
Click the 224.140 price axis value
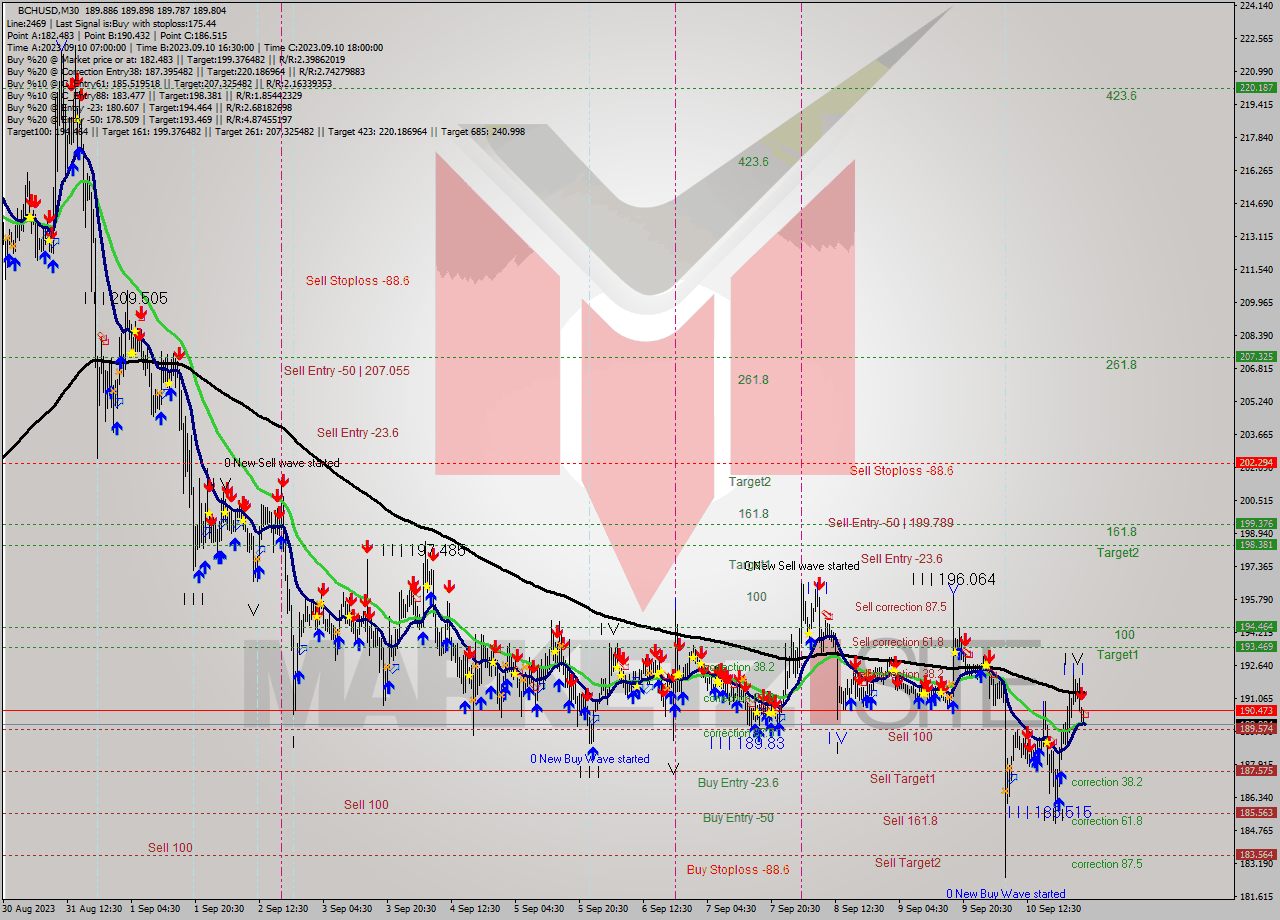click(x=1256, y=6)
